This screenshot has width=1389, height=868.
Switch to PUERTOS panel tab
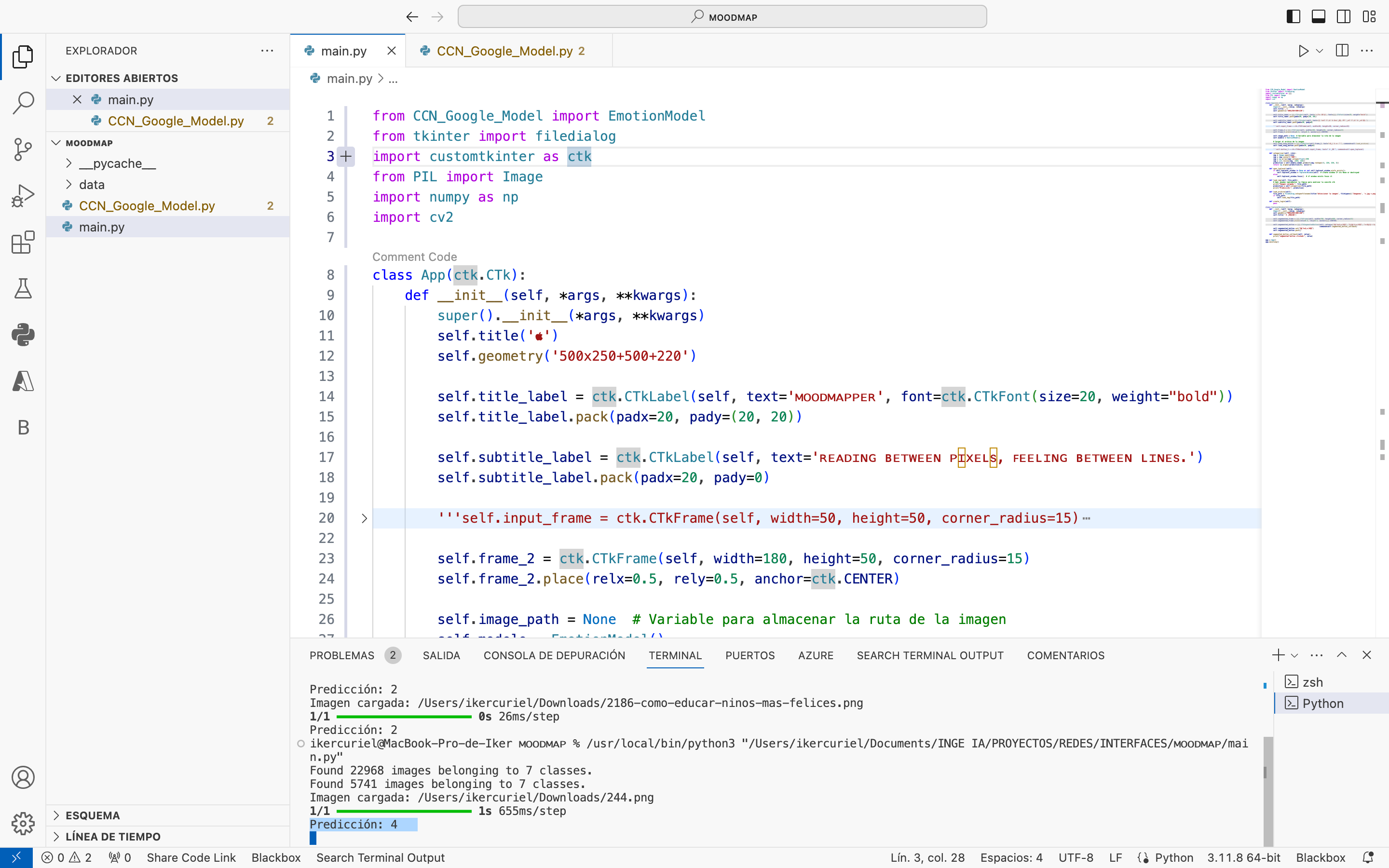(x=749, y=655)
